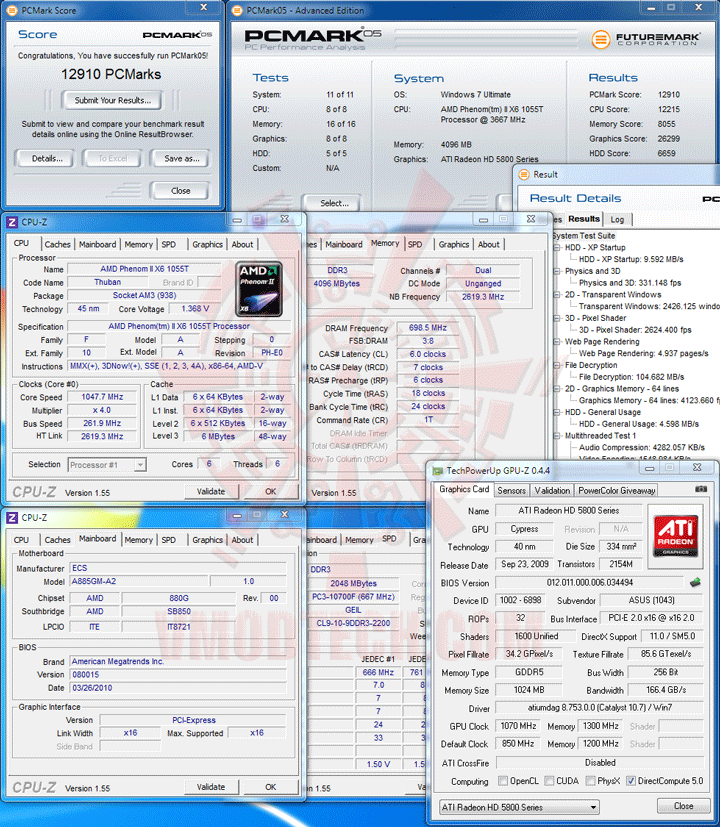The image size is (720, 827).
Task: Click the GPU-Z screenshot camera icon
Action: [x=700, y=489]
